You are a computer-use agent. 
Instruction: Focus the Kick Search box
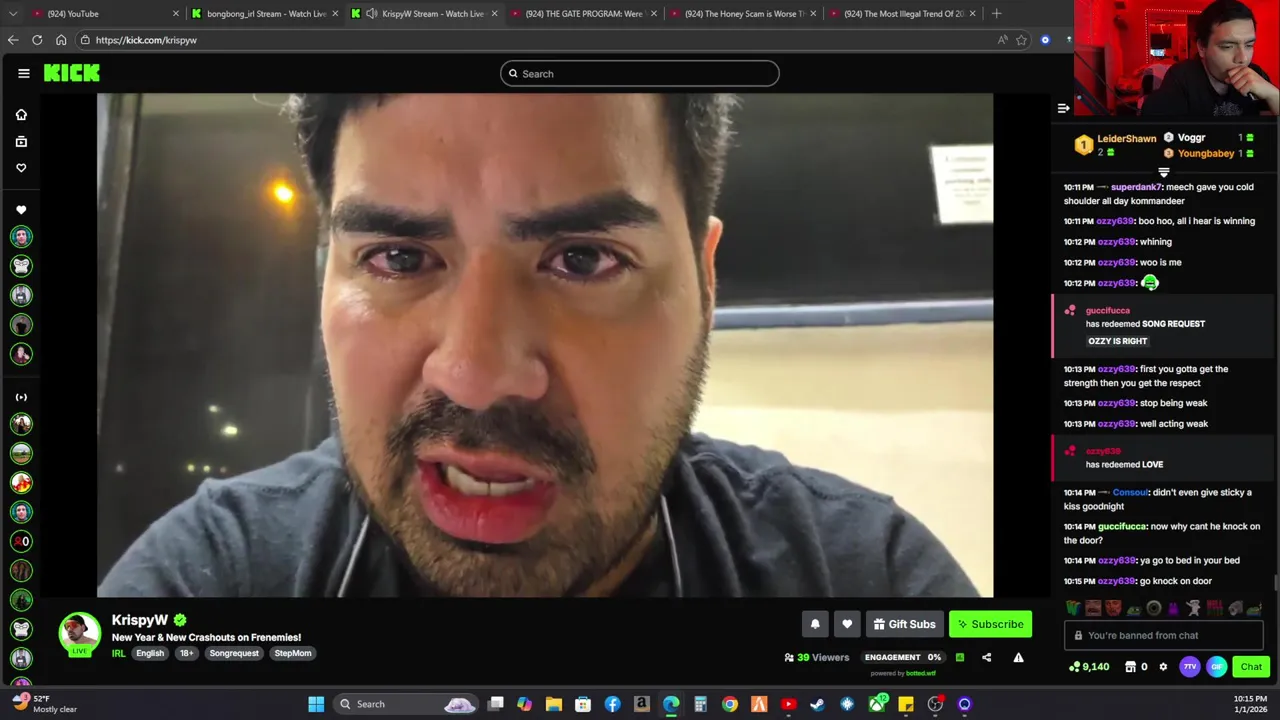click(639, 73)
